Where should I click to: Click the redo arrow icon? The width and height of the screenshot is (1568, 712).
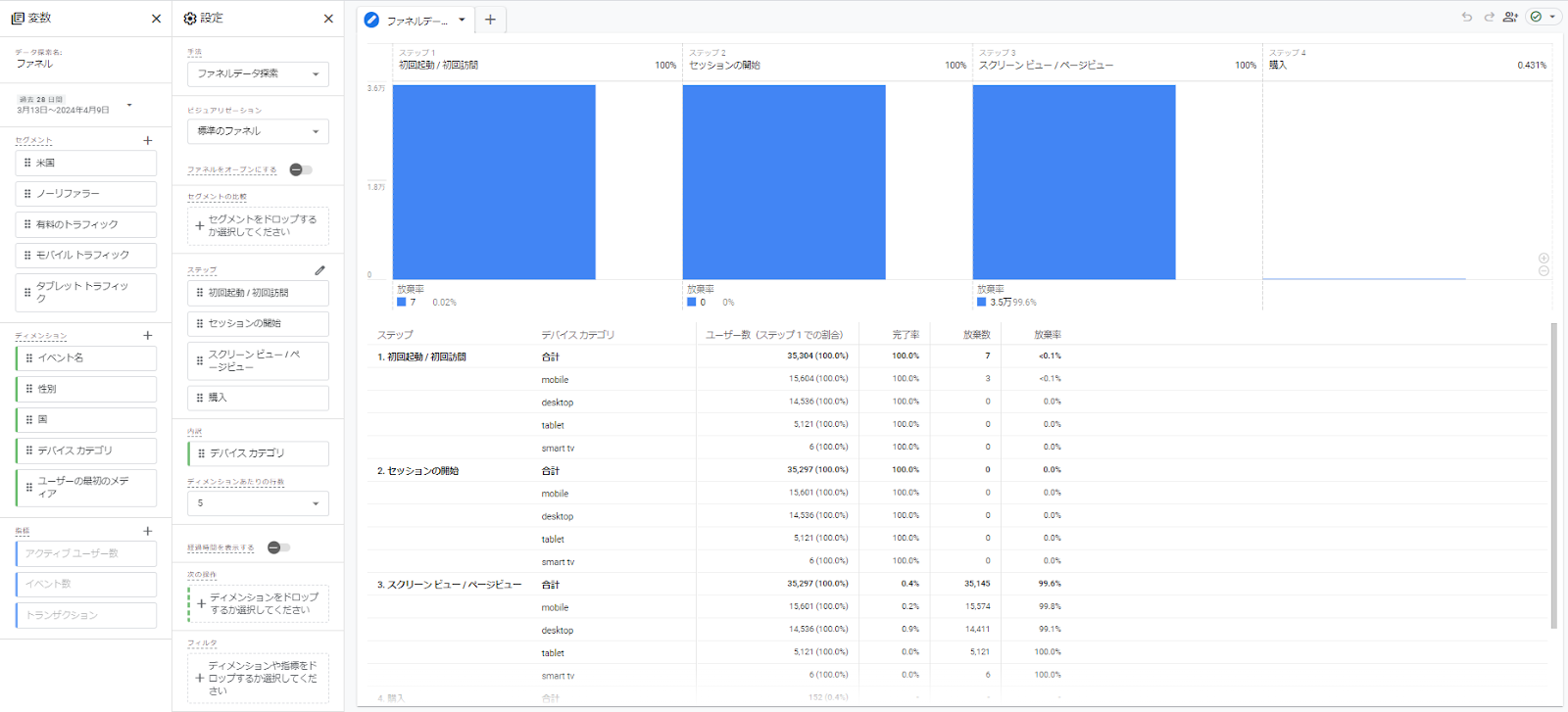[x=1489, y=17]
